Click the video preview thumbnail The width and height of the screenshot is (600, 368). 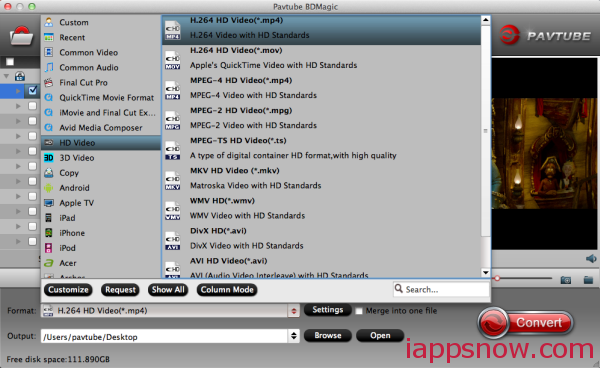tap(544, 153)
